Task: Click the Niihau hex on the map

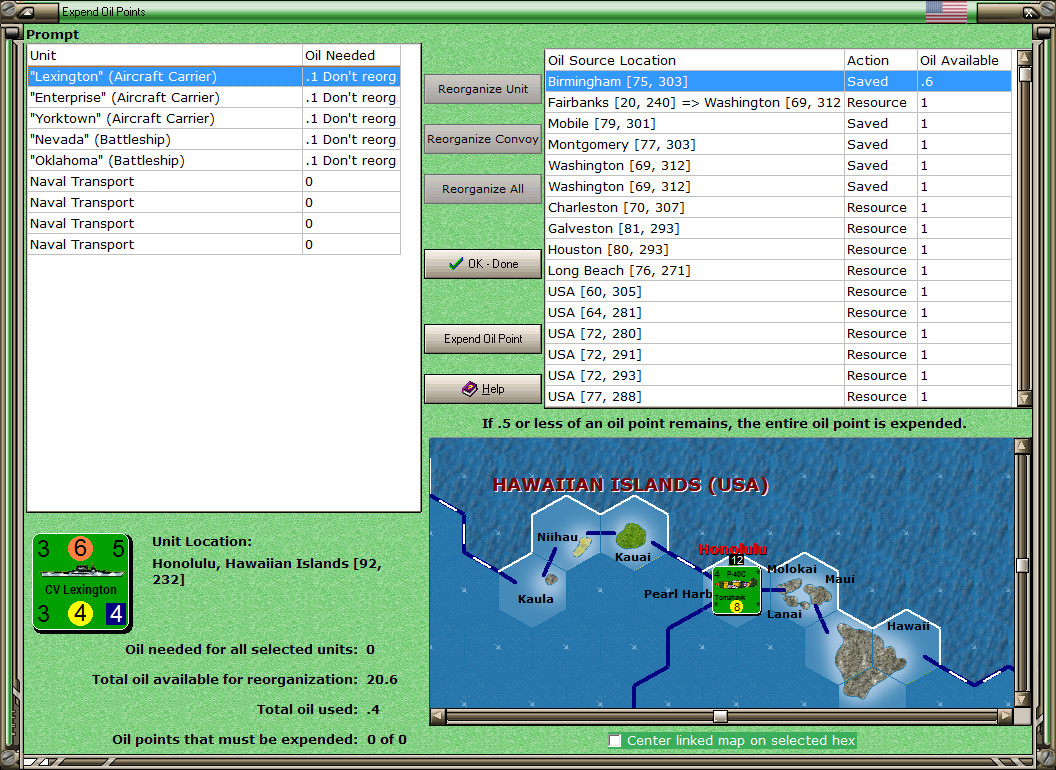Action: (566, 534)
